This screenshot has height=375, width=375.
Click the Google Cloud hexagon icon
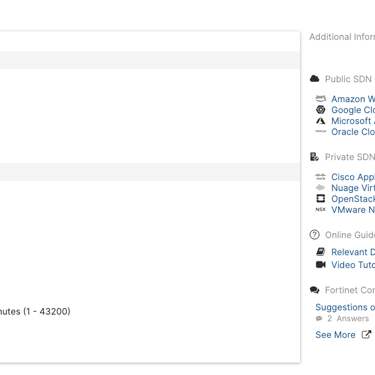pos(320,110)
